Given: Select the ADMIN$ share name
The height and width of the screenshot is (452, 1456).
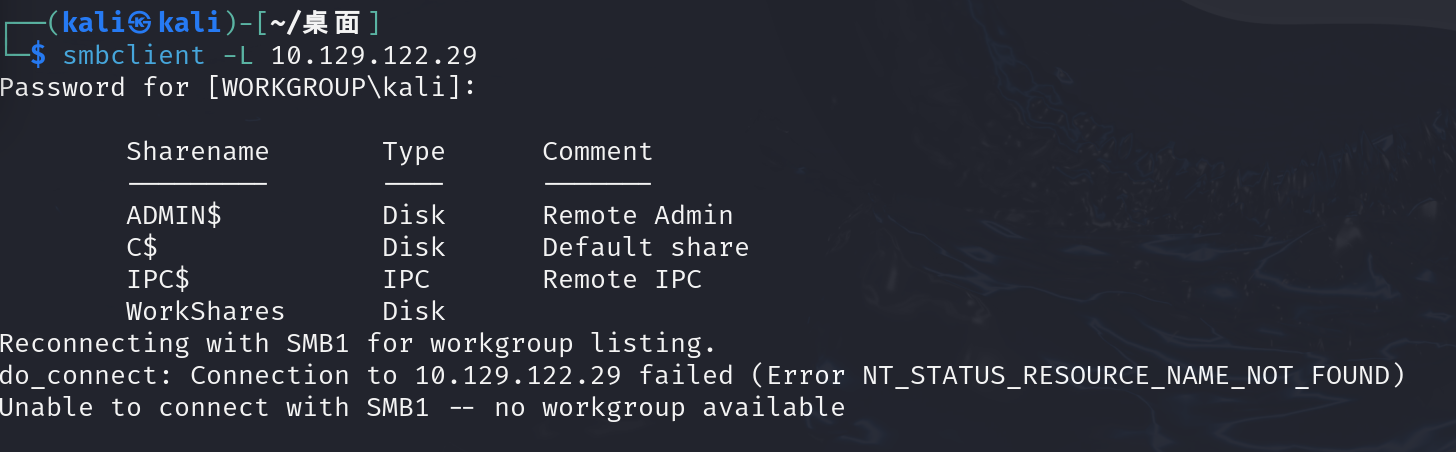Looking at the screenshot, I should 174,215.
